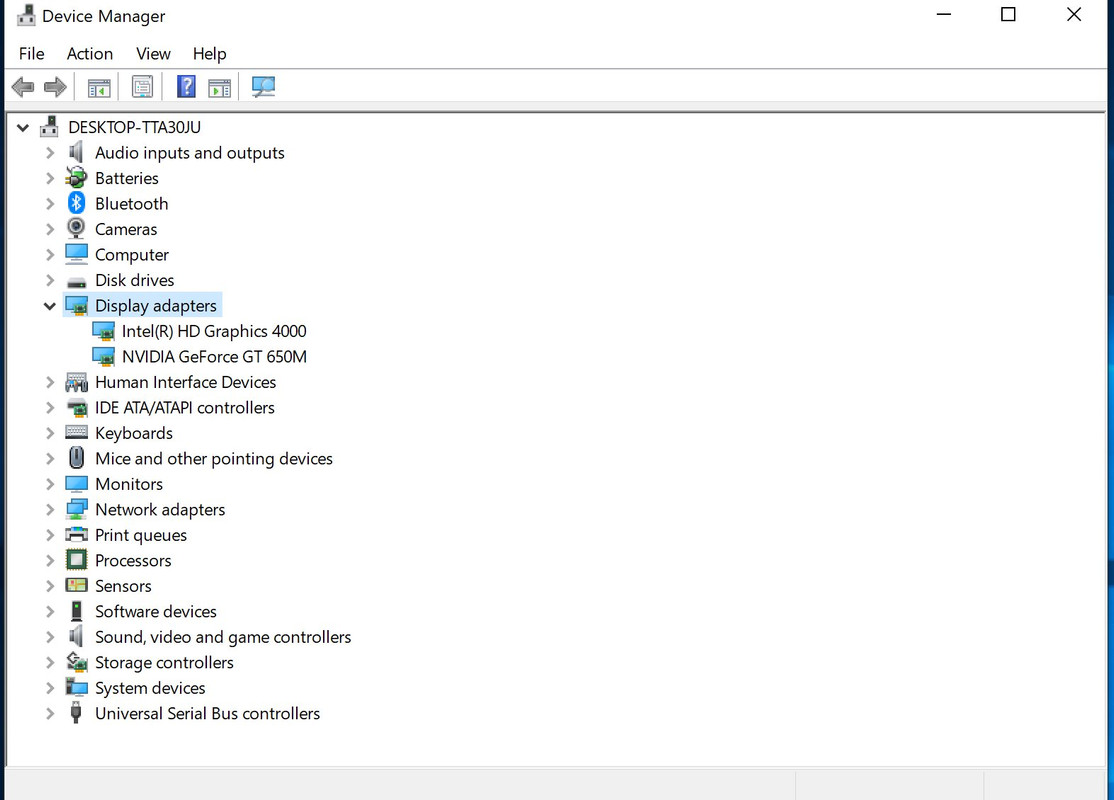Select Intel(R) HD Graphics 4000

(x=214, y=331)
